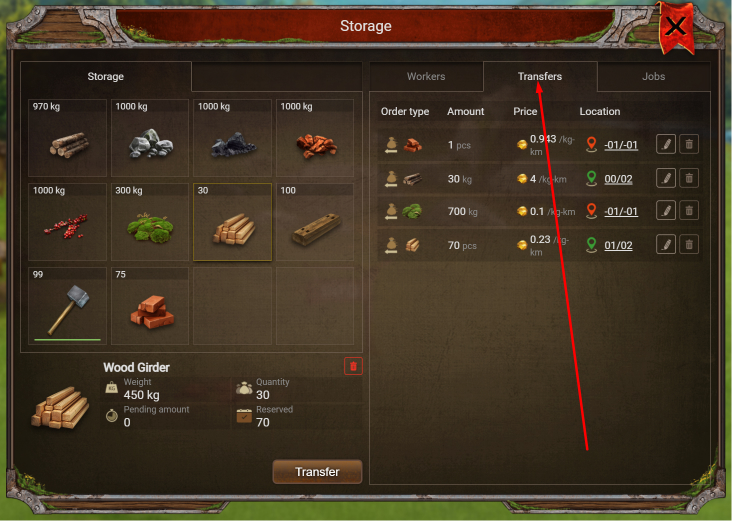Close the Storage window with the X flag
The height and width of the screenshot is (521, 732).
tap(676, 27)
